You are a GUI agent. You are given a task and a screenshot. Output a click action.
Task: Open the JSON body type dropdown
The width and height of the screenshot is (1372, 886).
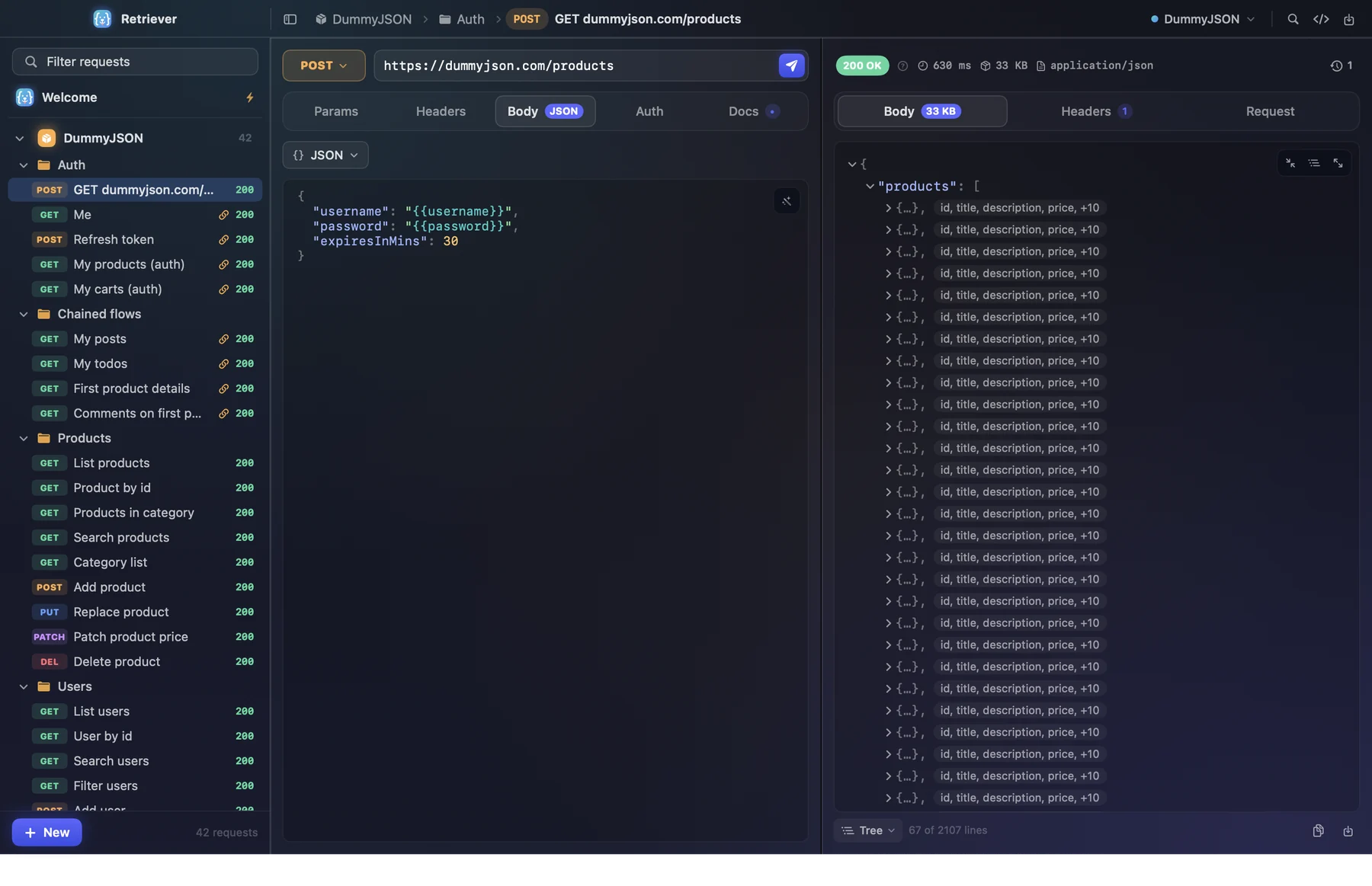pos(325,155)
